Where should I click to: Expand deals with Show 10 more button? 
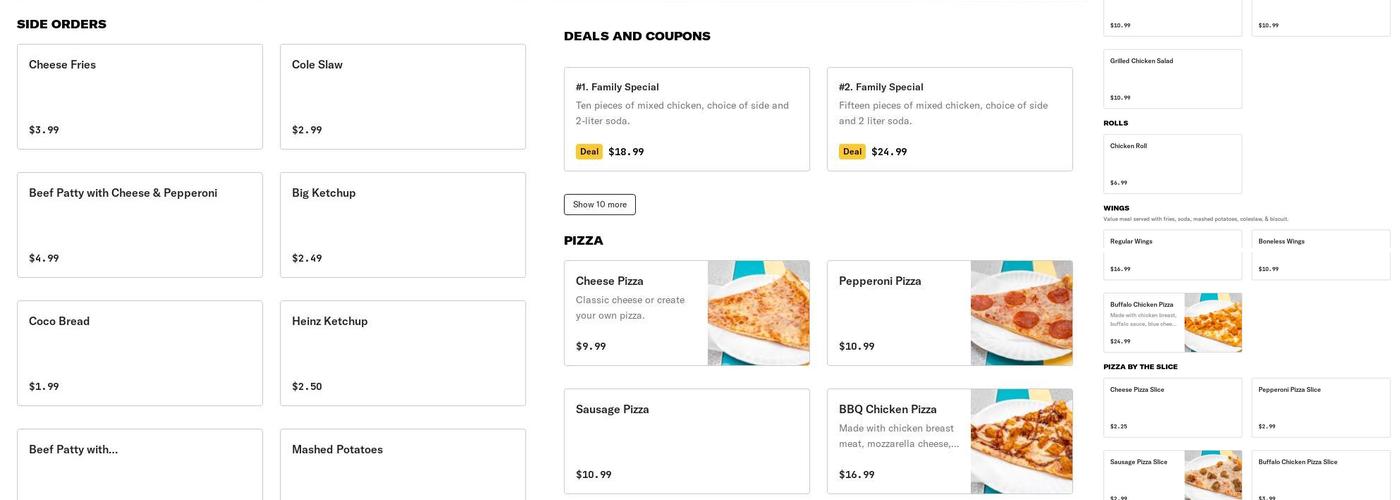[x=599, y=205]
